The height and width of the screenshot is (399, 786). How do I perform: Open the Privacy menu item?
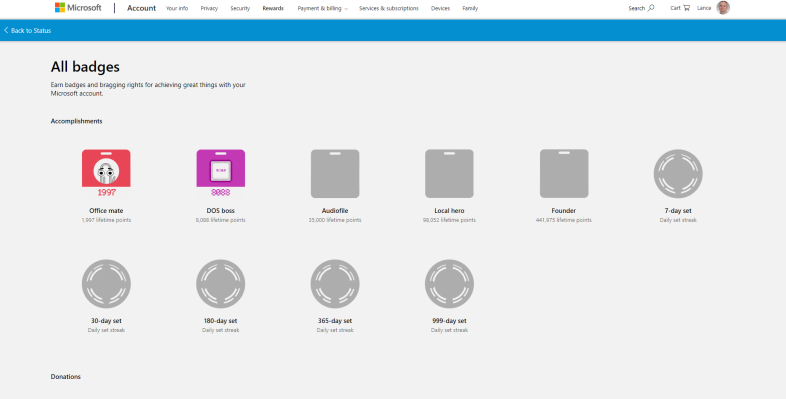[209, 9]
